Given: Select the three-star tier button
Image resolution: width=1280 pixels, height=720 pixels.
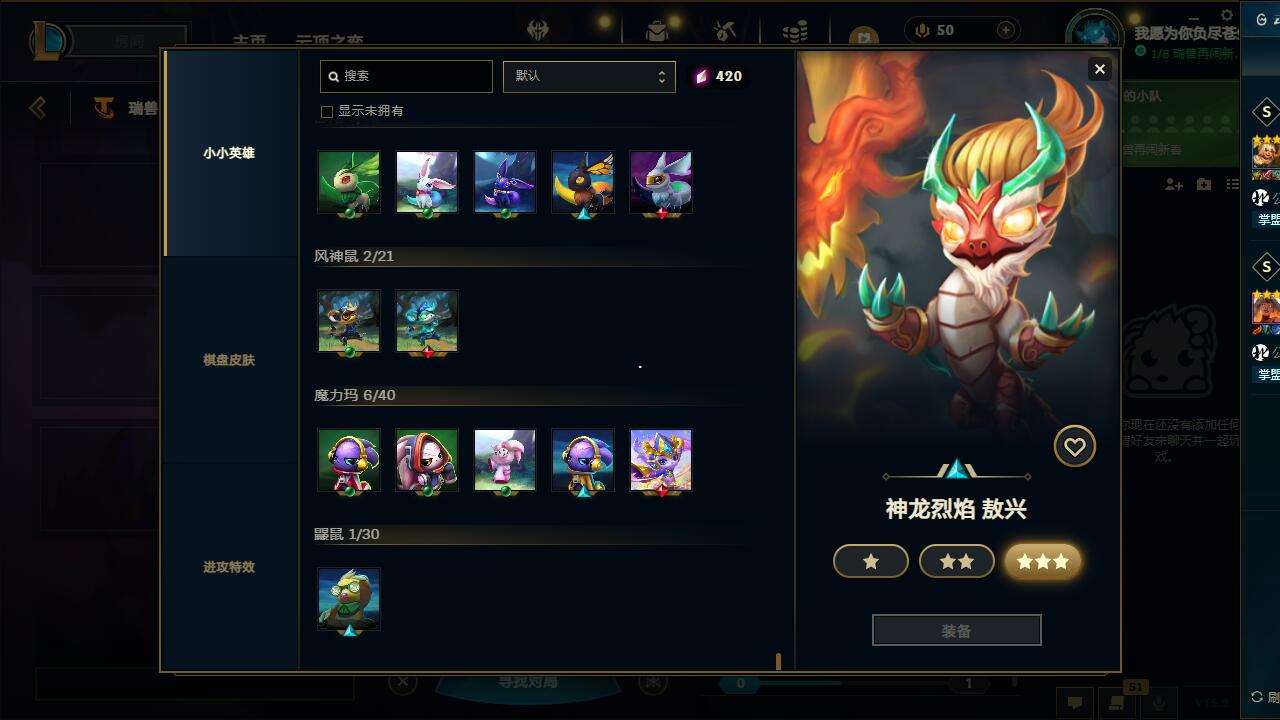Looking at the screenshot, I should tap(1043, 562).
